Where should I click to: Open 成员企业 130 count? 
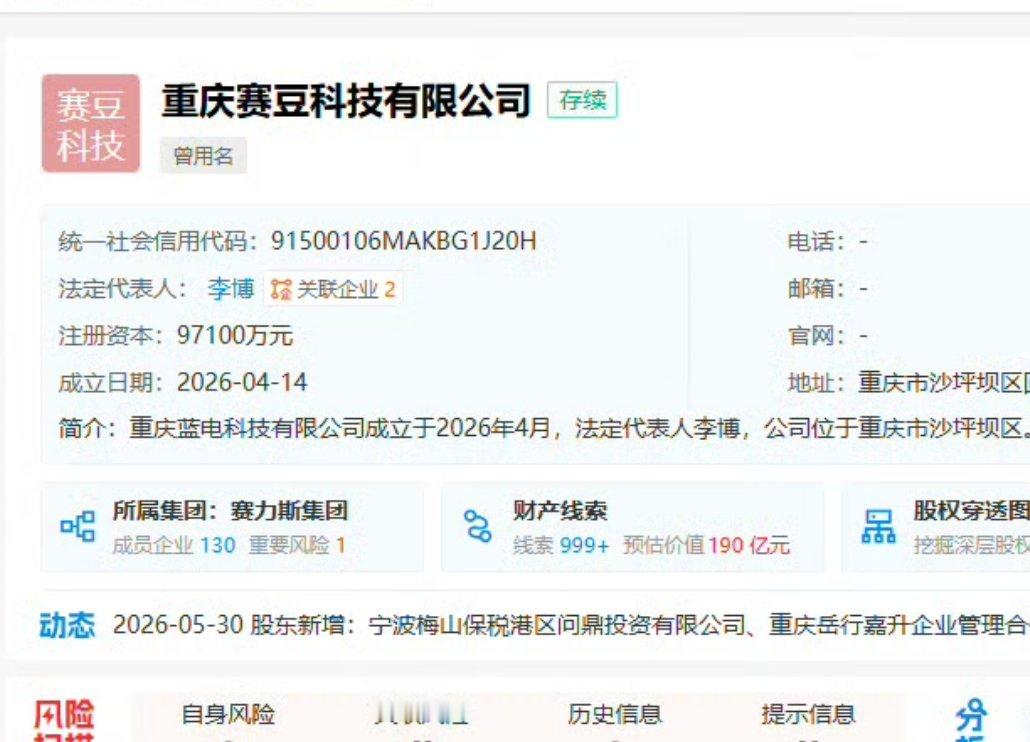coord(174,545)
